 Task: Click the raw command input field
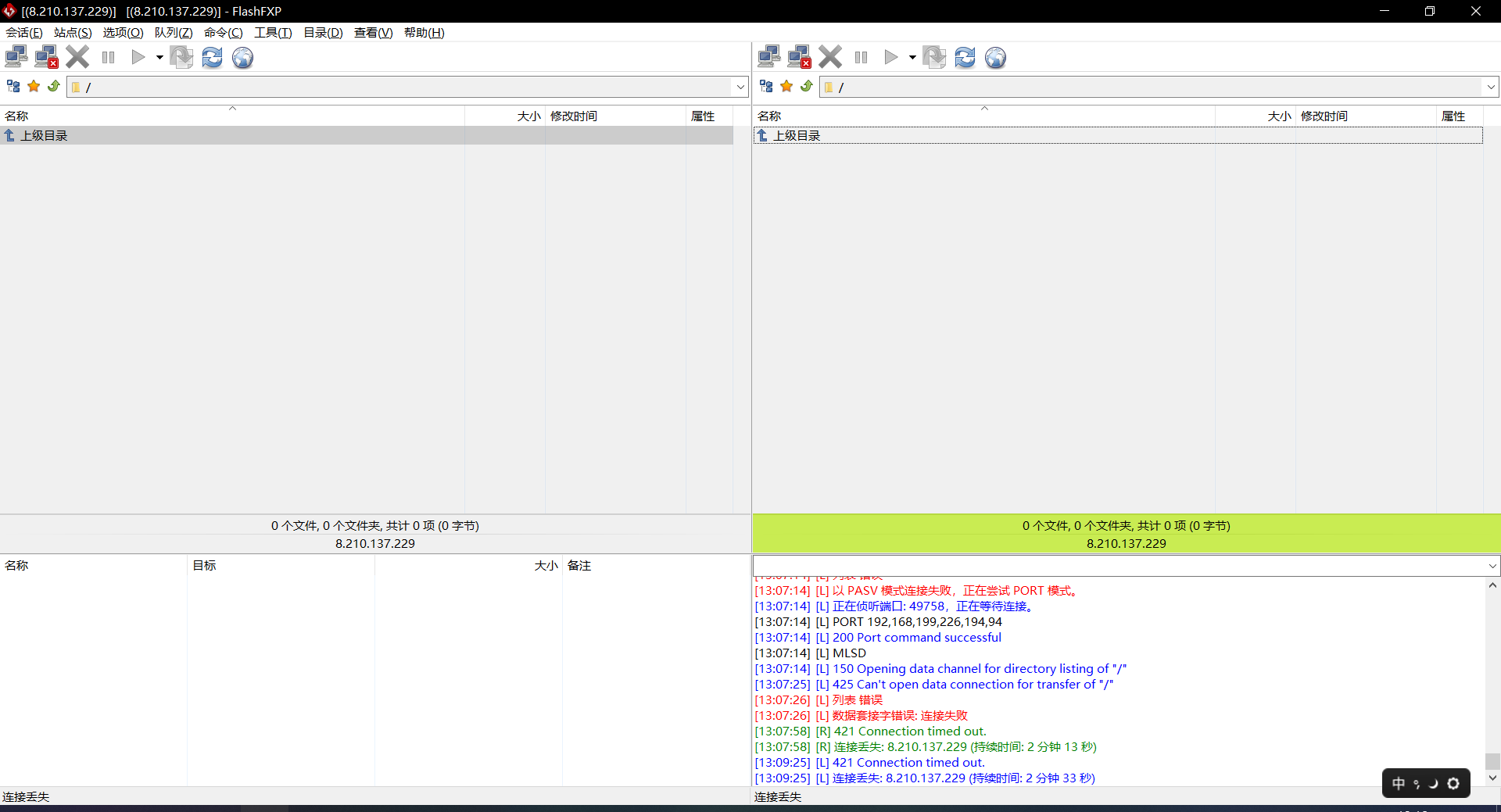1119,566
